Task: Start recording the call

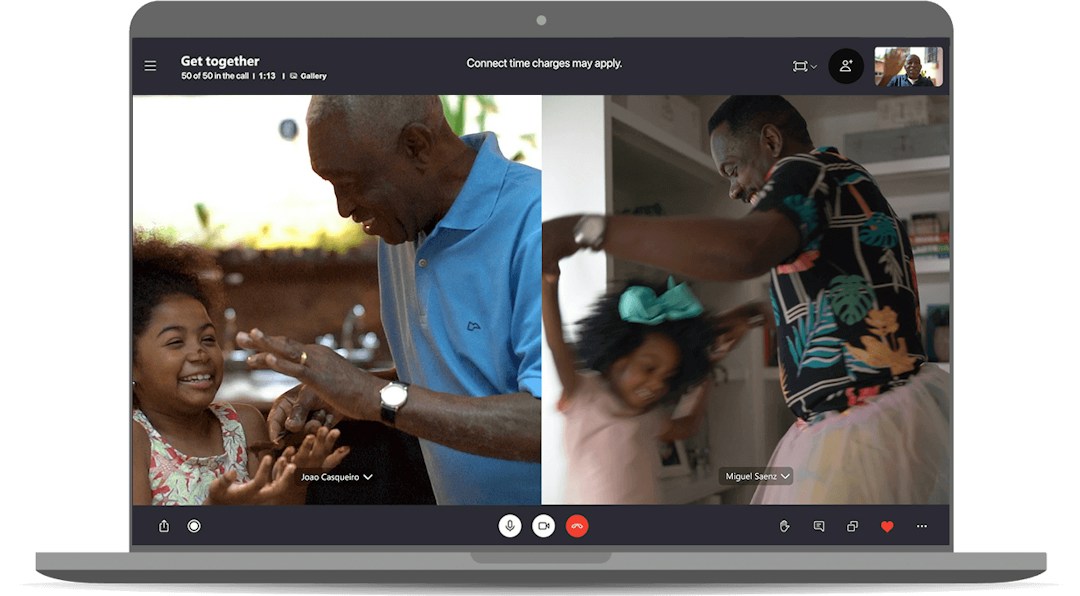Action: pos(194,526)
